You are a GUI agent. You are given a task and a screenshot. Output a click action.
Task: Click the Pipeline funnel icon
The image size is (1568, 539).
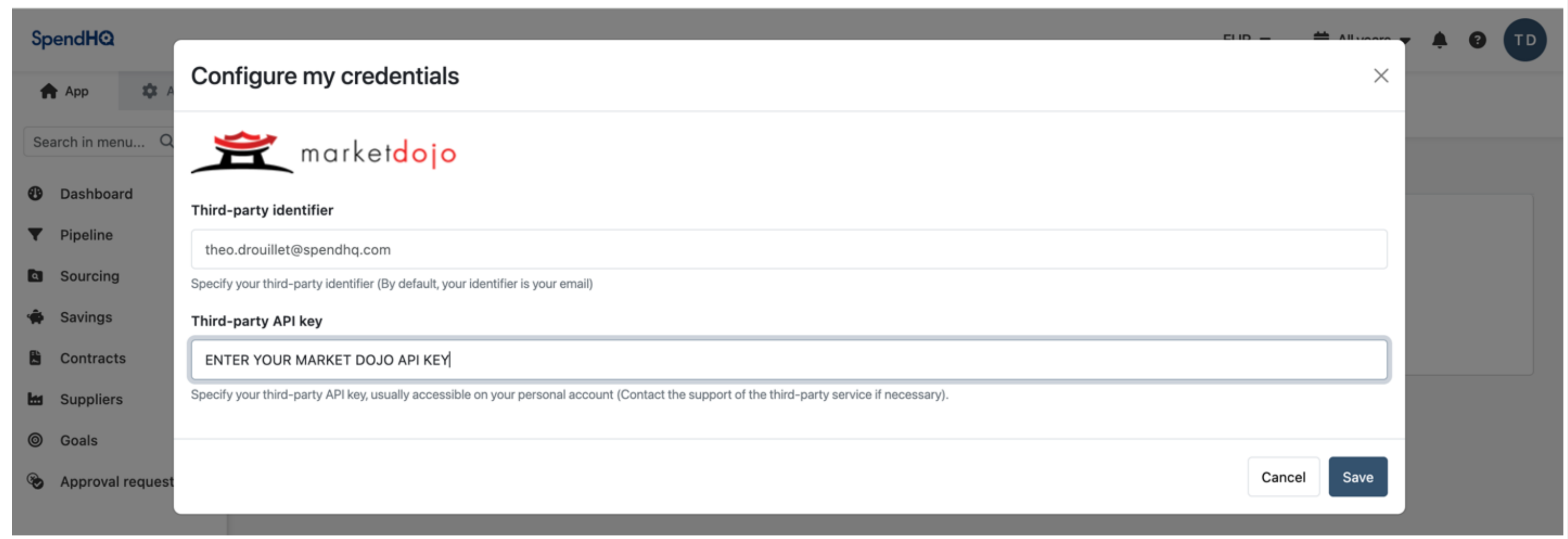[x=35, y=234]
